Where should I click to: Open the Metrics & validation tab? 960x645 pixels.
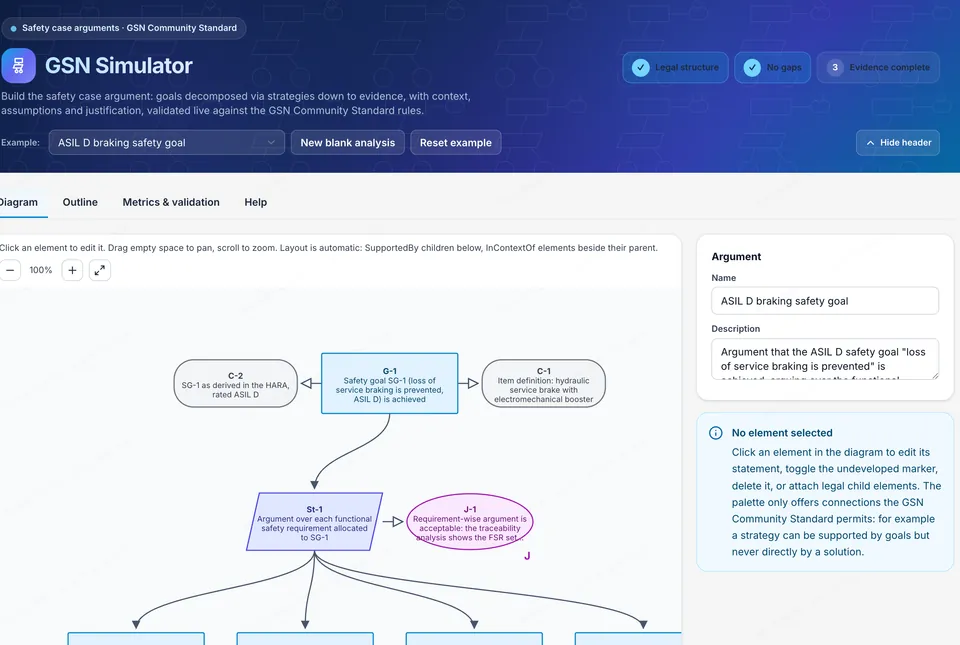click(171, 202)
